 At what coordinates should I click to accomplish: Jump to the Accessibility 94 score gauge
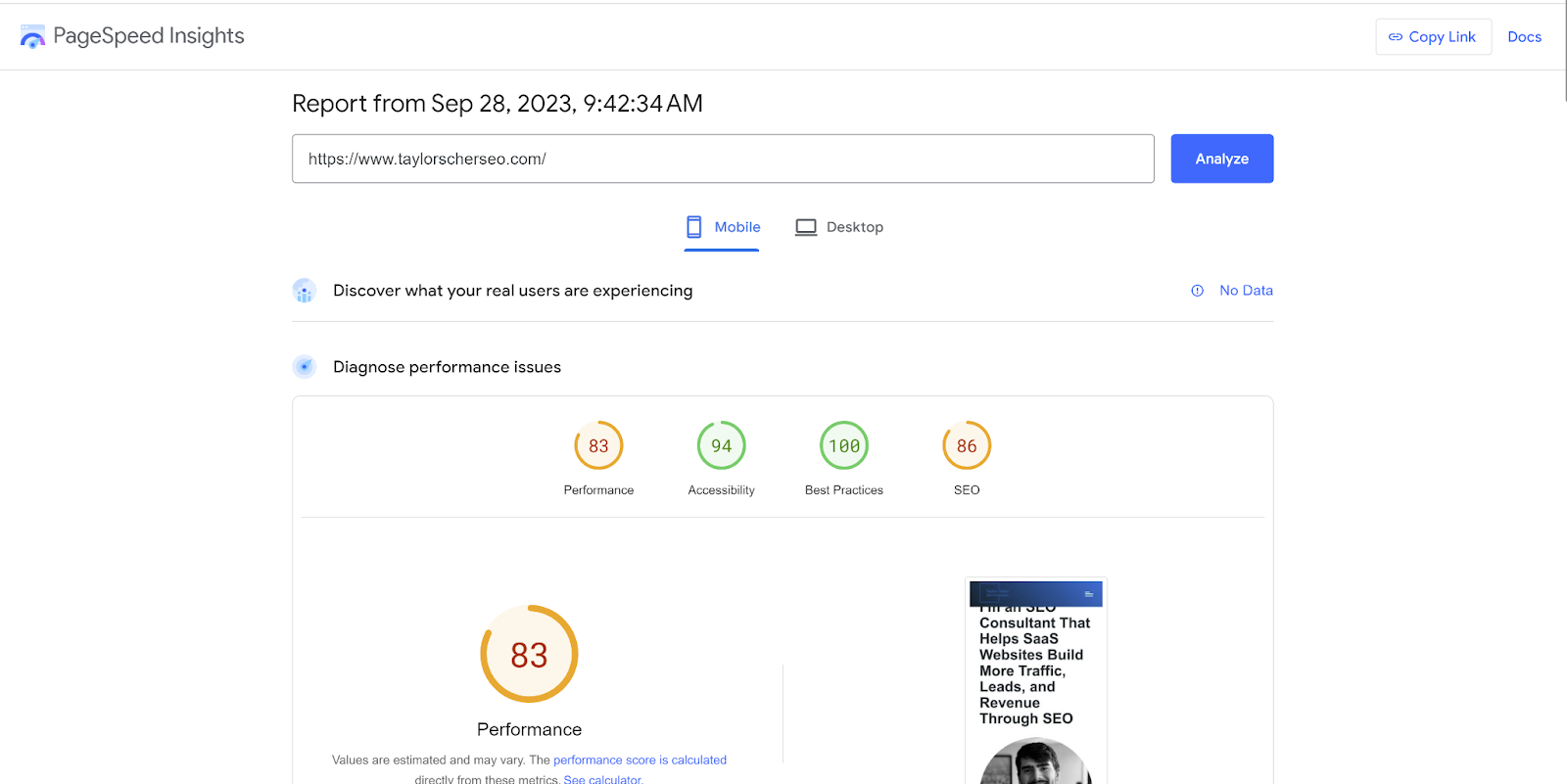(722, 445)
